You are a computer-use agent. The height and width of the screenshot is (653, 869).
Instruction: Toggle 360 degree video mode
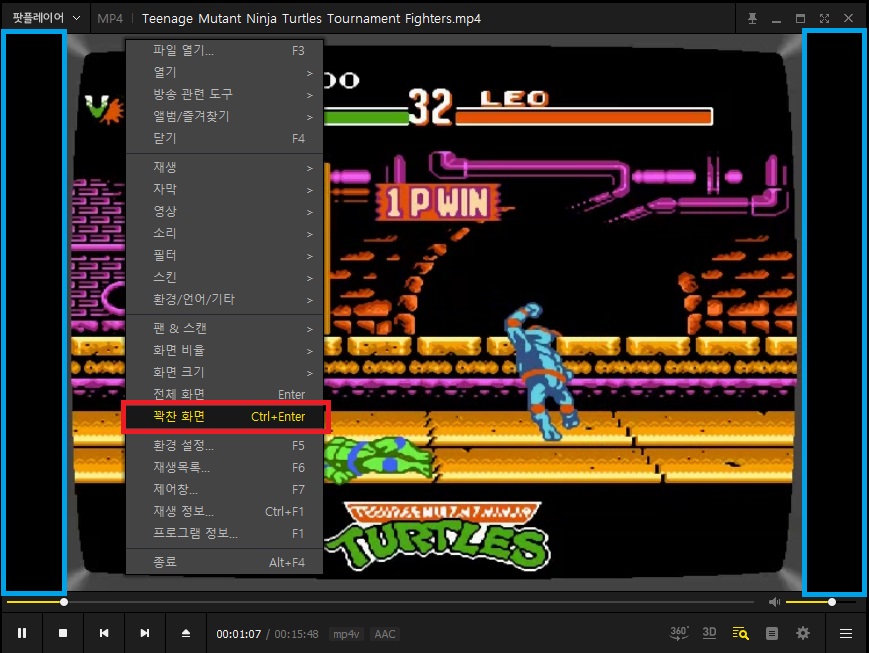pos(679,633)
